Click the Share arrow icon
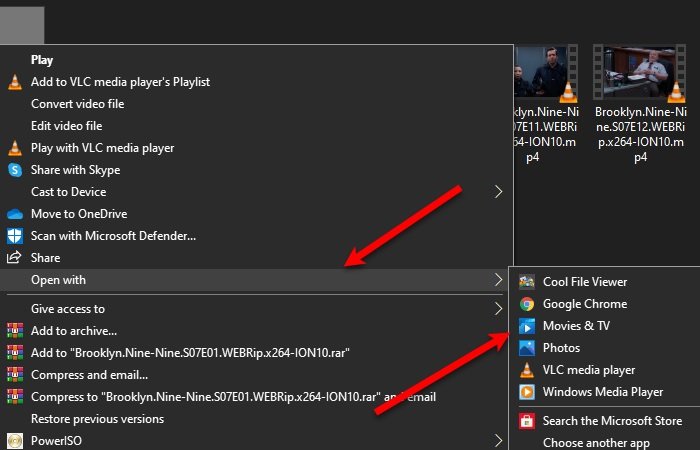The width and height of the screenshot is (700, 450). (14, 258)
